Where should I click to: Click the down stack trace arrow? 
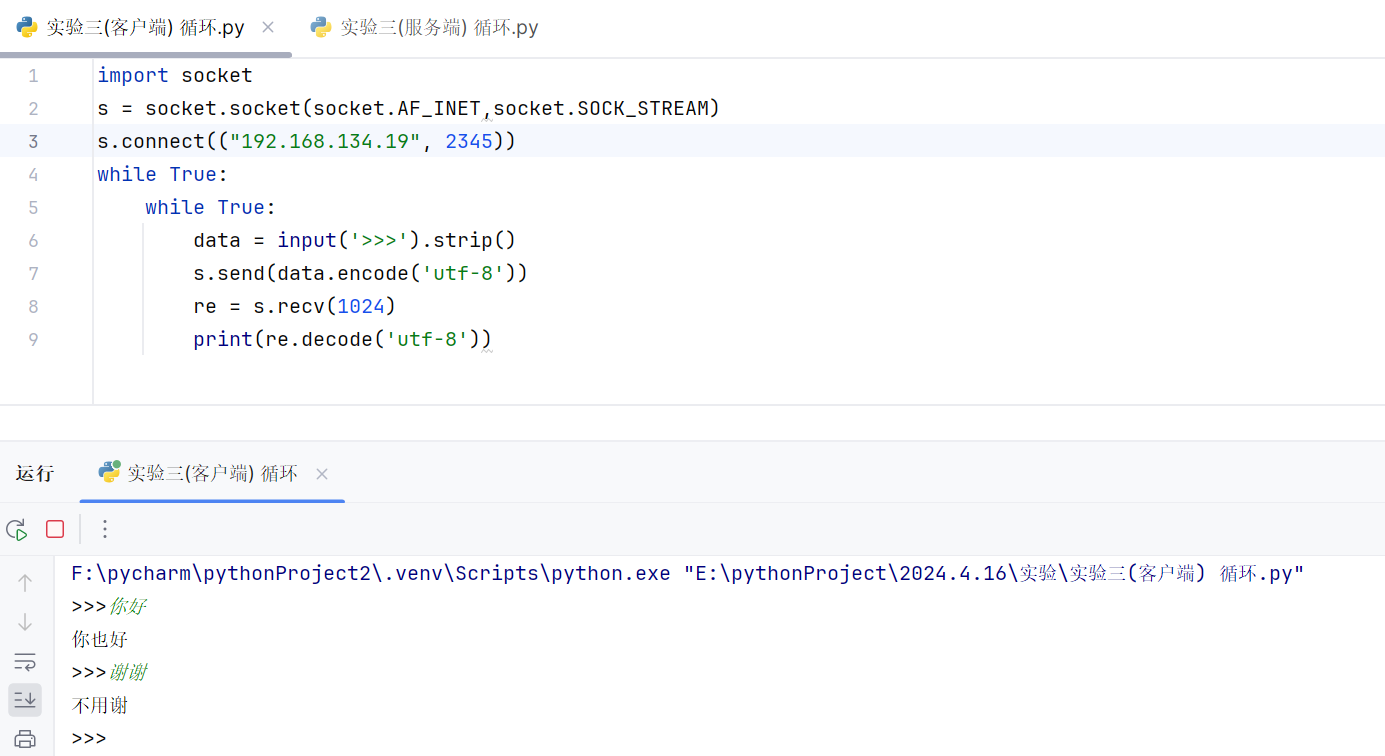pos(25,622)
